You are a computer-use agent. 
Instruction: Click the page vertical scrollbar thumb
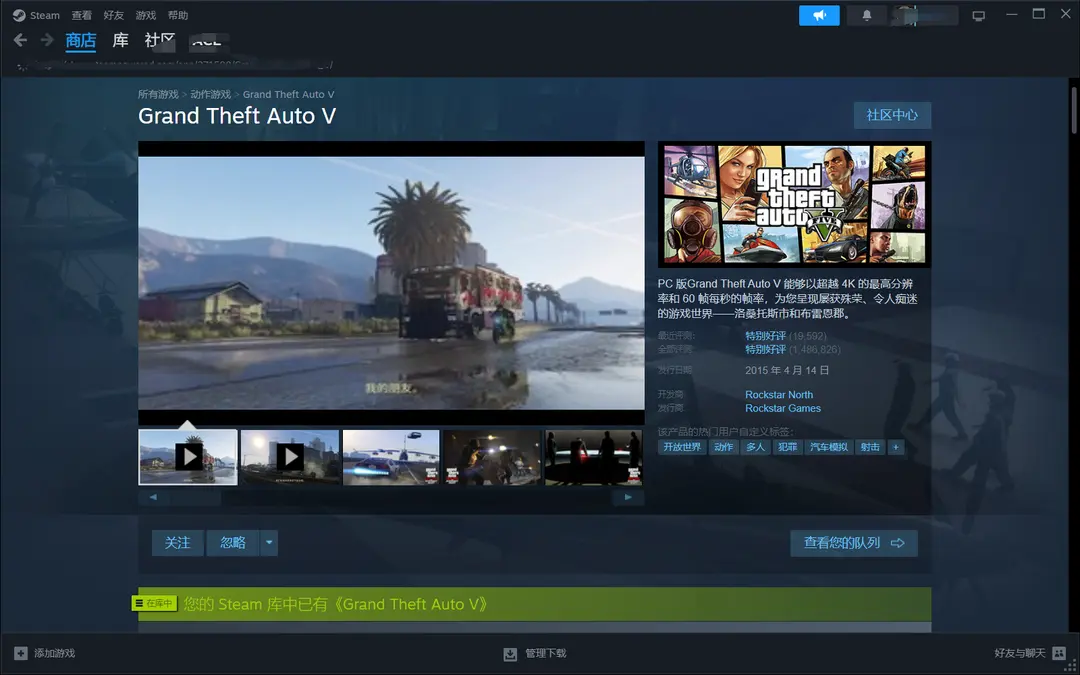coord(1073,110)
